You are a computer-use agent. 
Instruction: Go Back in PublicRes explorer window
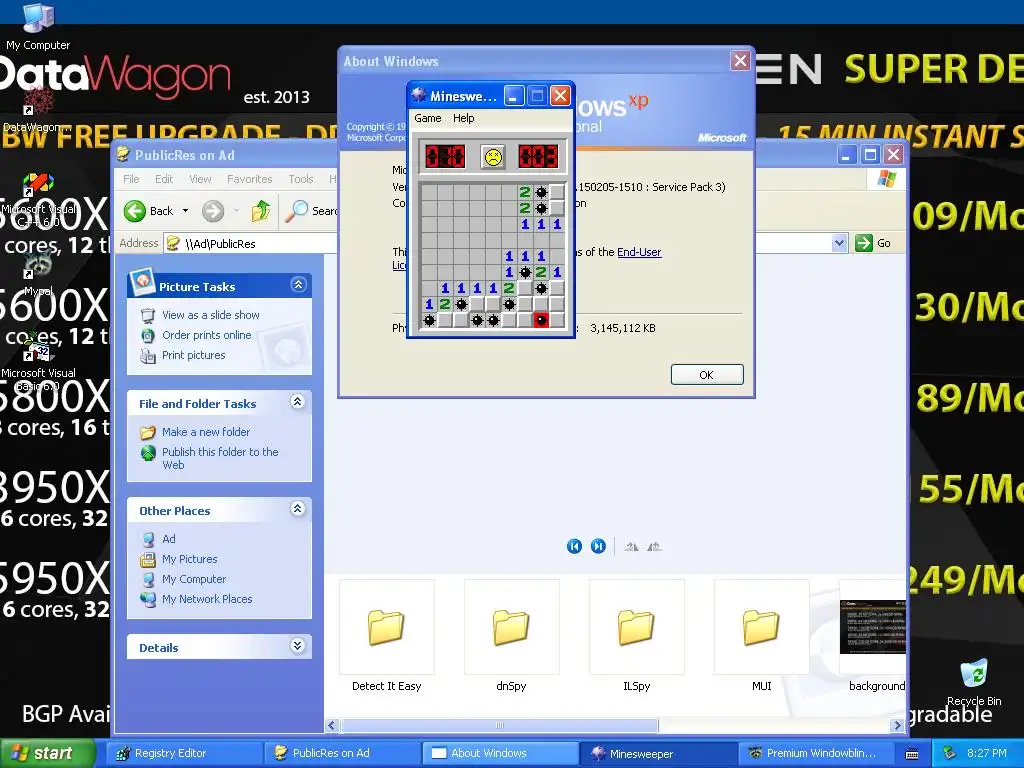tap(149, 211)
